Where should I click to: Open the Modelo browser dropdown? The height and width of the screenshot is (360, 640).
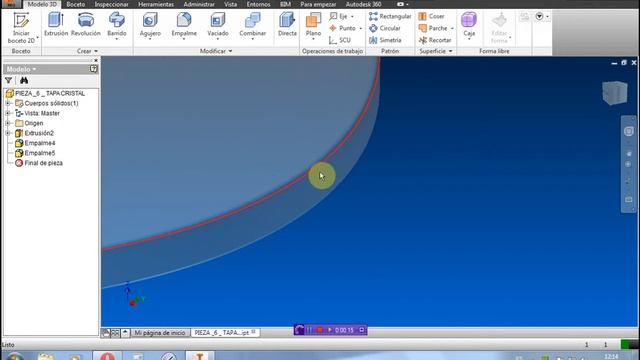coord(21,69)
